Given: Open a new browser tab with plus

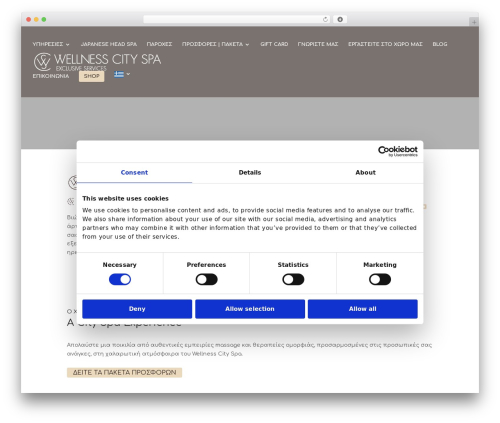Looking at the screenshot, I should coord(474,22).
